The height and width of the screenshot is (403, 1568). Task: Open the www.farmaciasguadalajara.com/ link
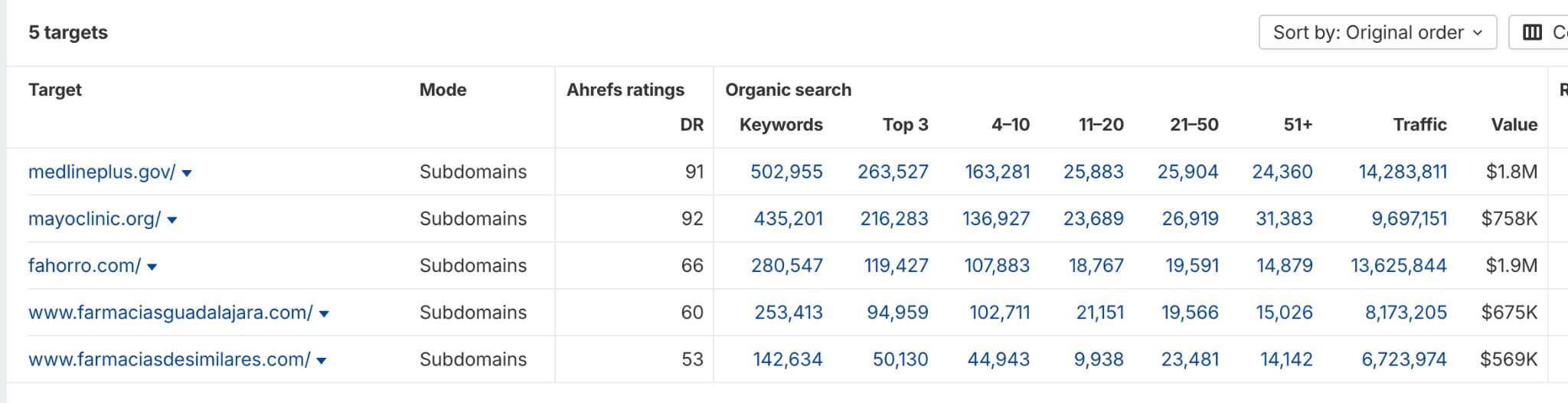tap(170, 312)
